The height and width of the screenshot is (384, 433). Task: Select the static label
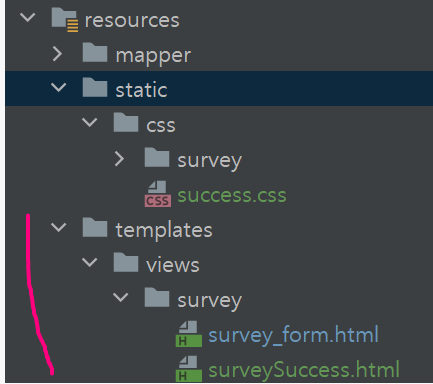point(141,90)
